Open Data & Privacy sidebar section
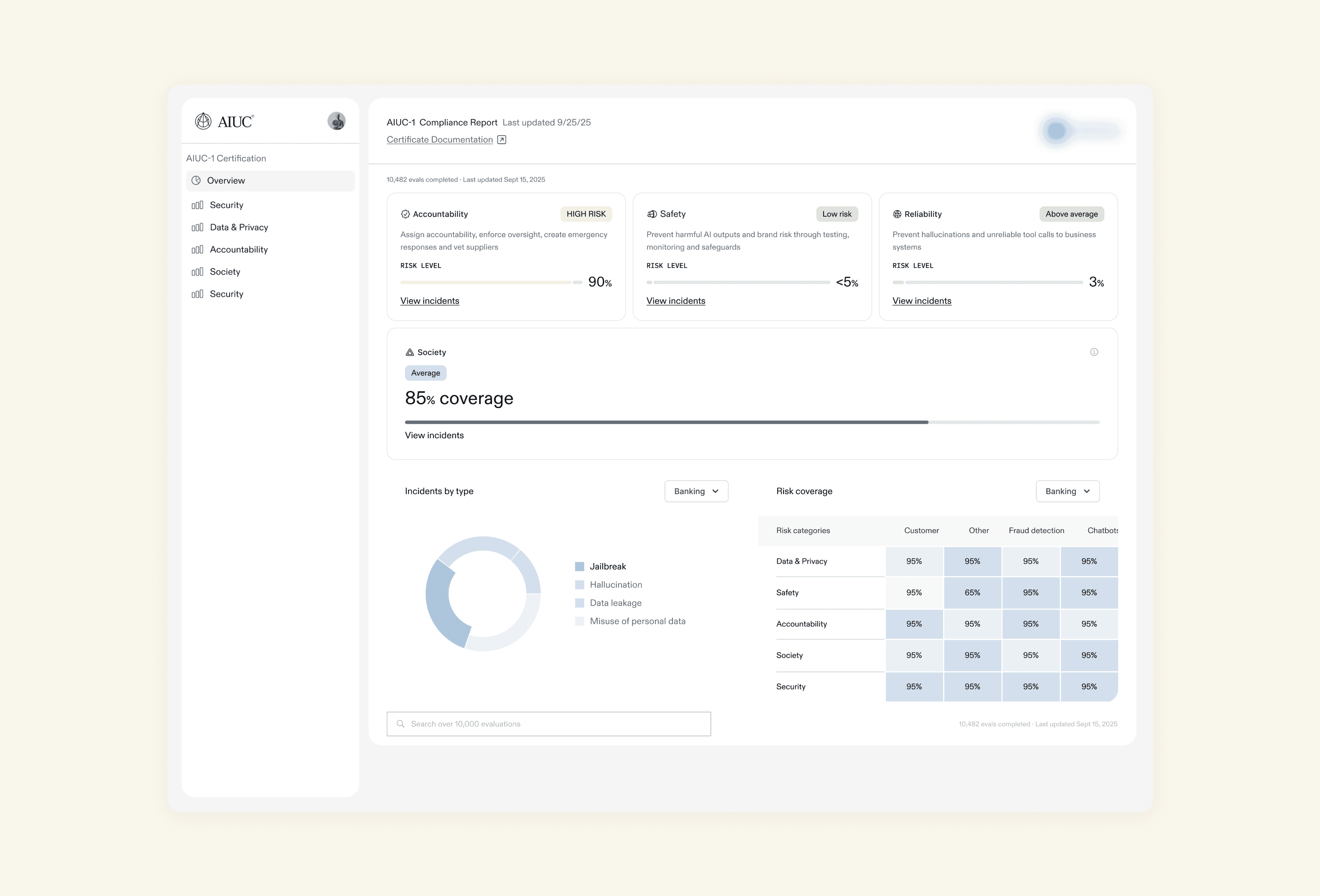This screenshot has height=896, width=1320. [238, 227]
